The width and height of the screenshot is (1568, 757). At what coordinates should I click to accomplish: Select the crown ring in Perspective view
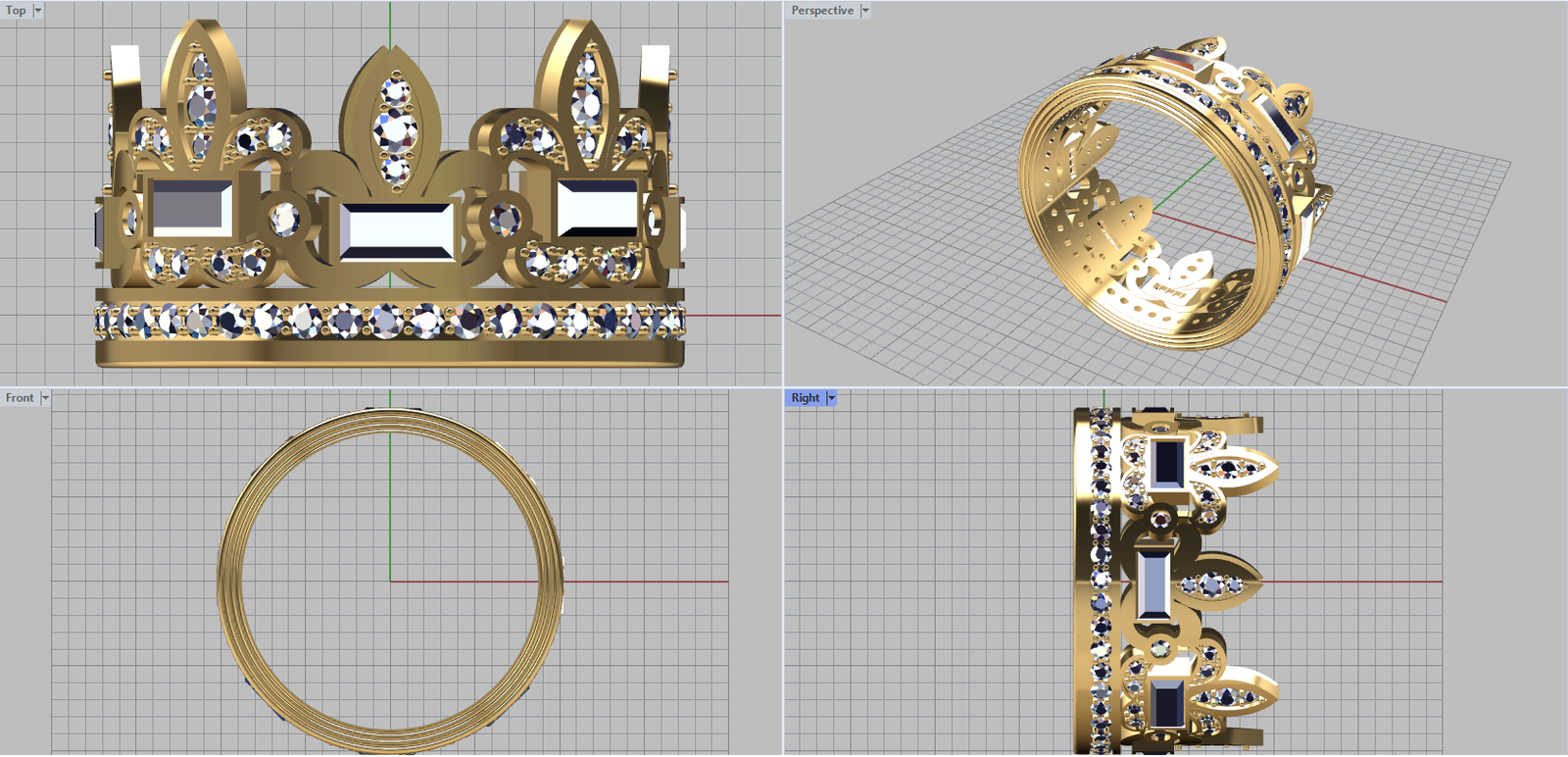point(1166,196)
